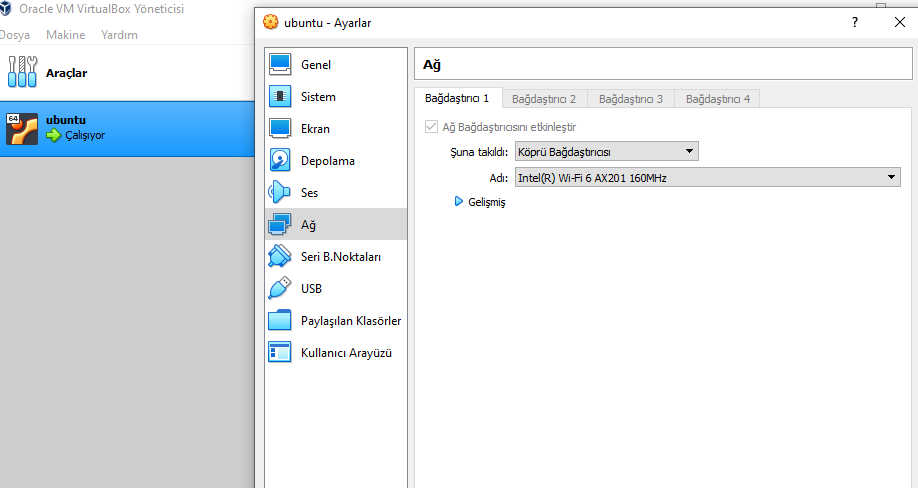Viewport: 918px width, 488px height.
Task: Click the Seri B.Noktaları label
Action: tap(341, 256)
